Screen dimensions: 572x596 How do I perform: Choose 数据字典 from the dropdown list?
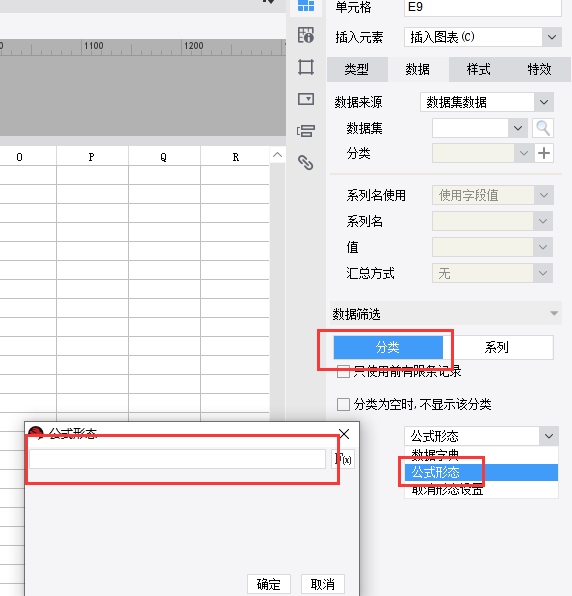click(481, 454)
